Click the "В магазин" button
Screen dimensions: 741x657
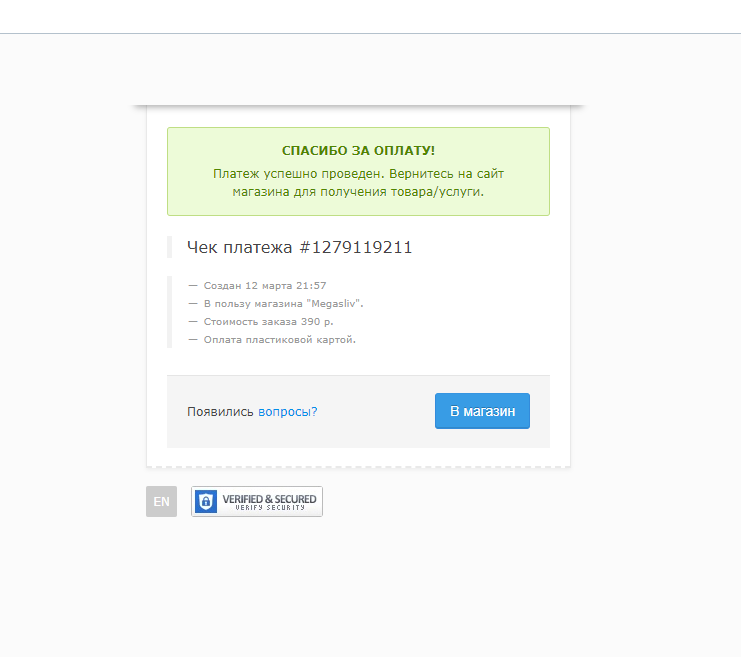[x=482, y=411]
